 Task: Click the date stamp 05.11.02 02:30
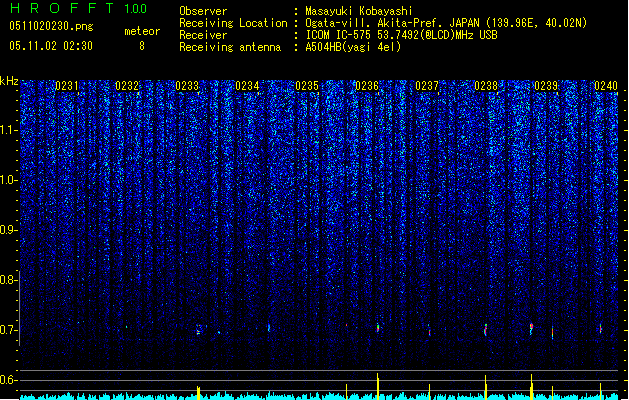51,46
